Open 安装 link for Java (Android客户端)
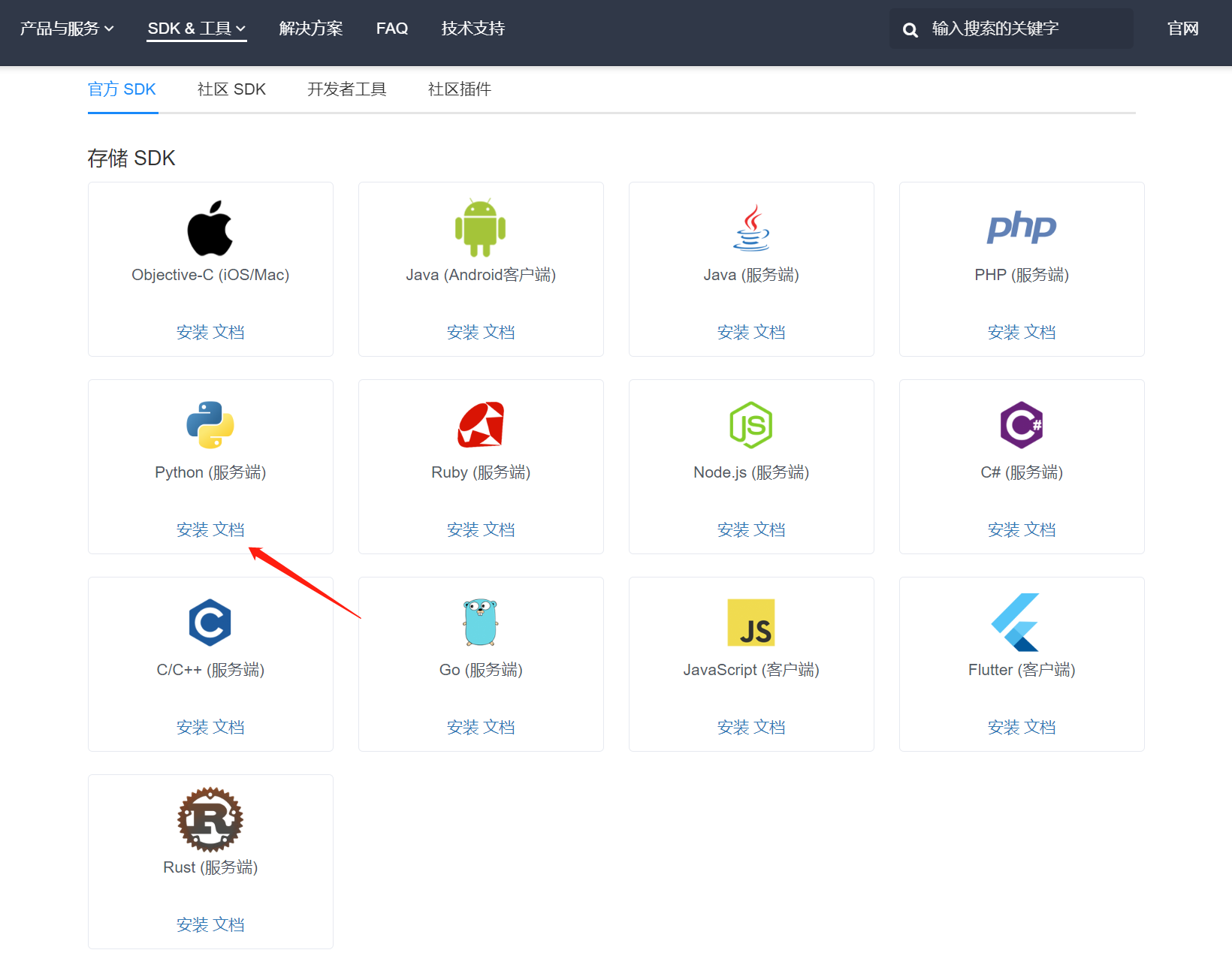Image resolution: width=1232 pixels, height=965 pixels. [x=463, y=332]
